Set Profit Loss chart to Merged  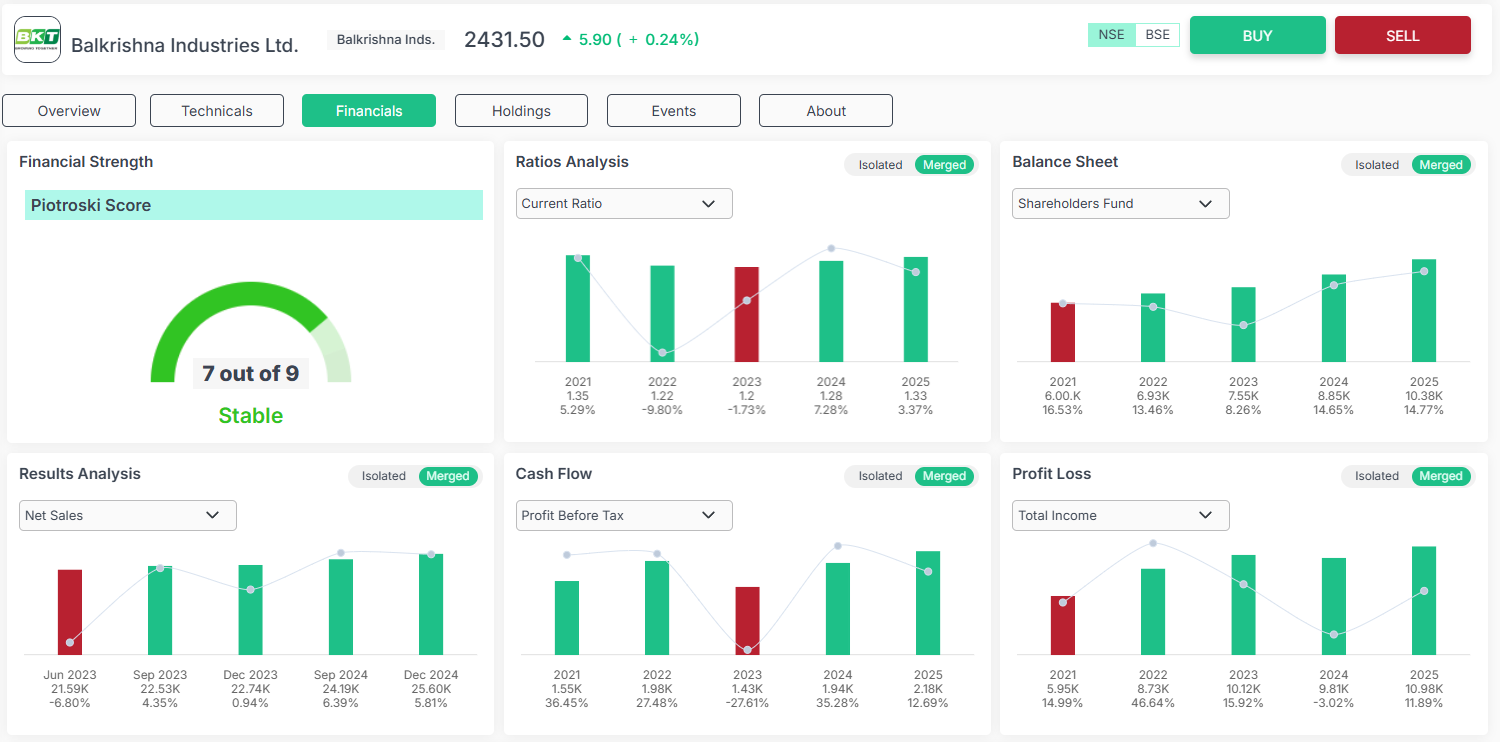(1441, 476)
